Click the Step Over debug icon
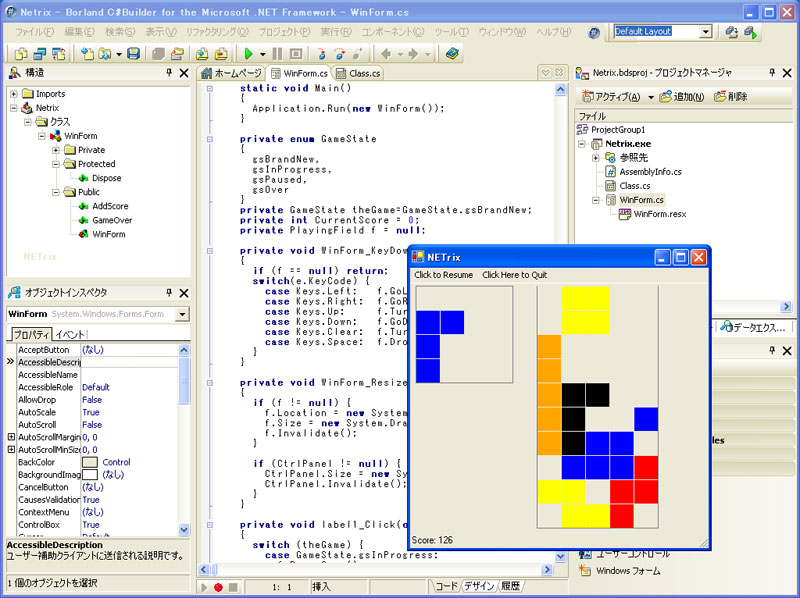 (340, 54)
